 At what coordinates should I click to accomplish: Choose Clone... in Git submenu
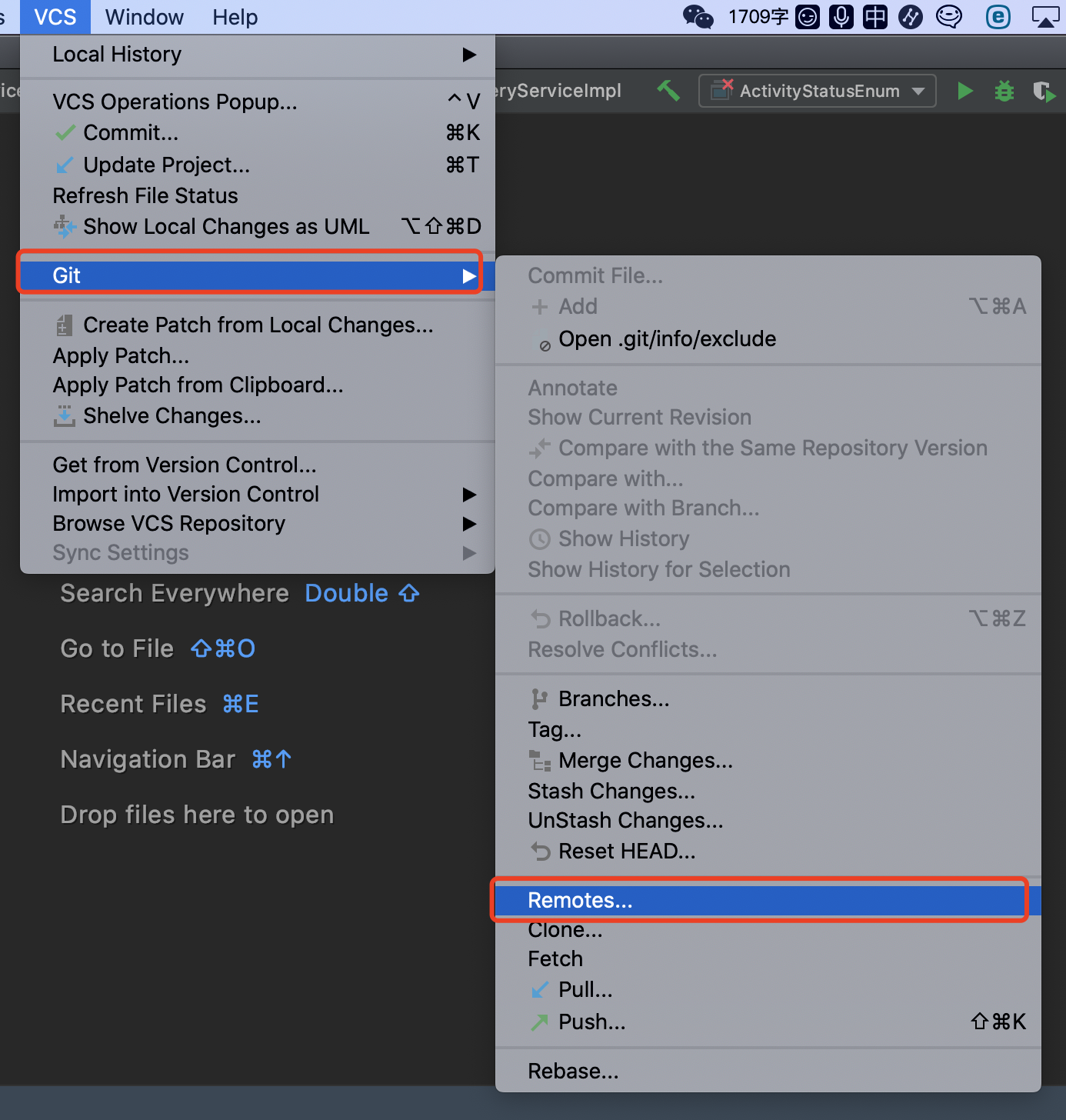coord(768,930)
